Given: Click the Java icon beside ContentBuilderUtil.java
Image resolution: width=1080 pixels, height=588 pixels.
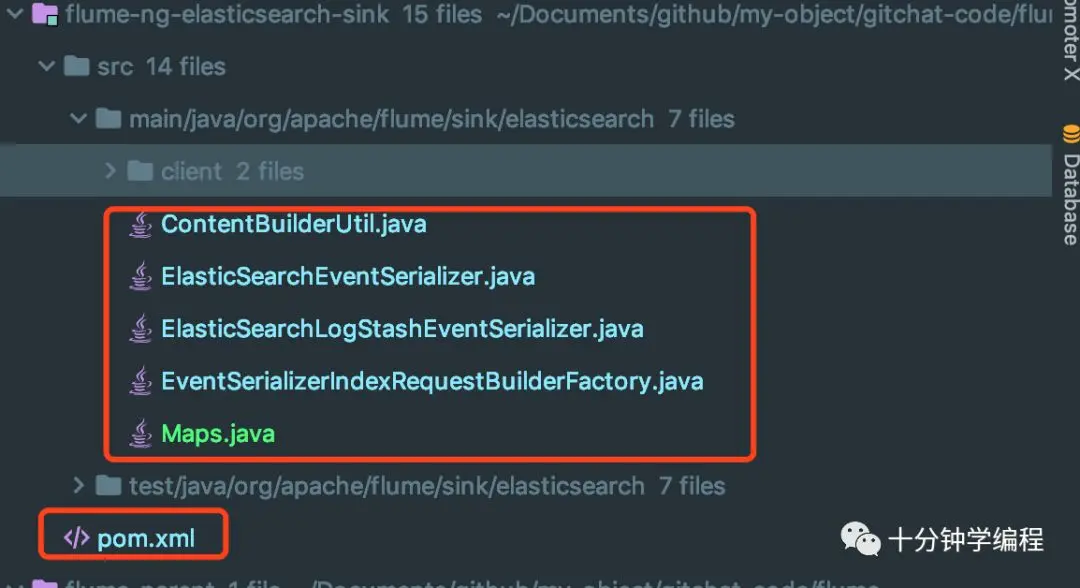Looking at the screenshot, I should tap(140, 224).
